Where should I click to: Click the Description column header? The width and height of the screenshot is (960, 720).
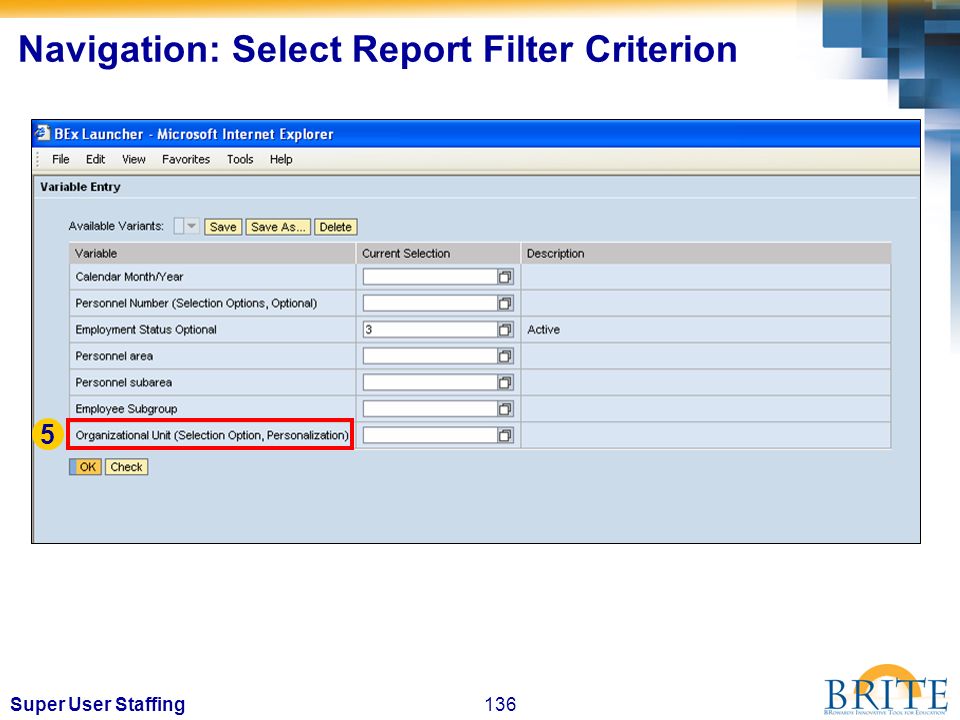click(x=706, y=253)
